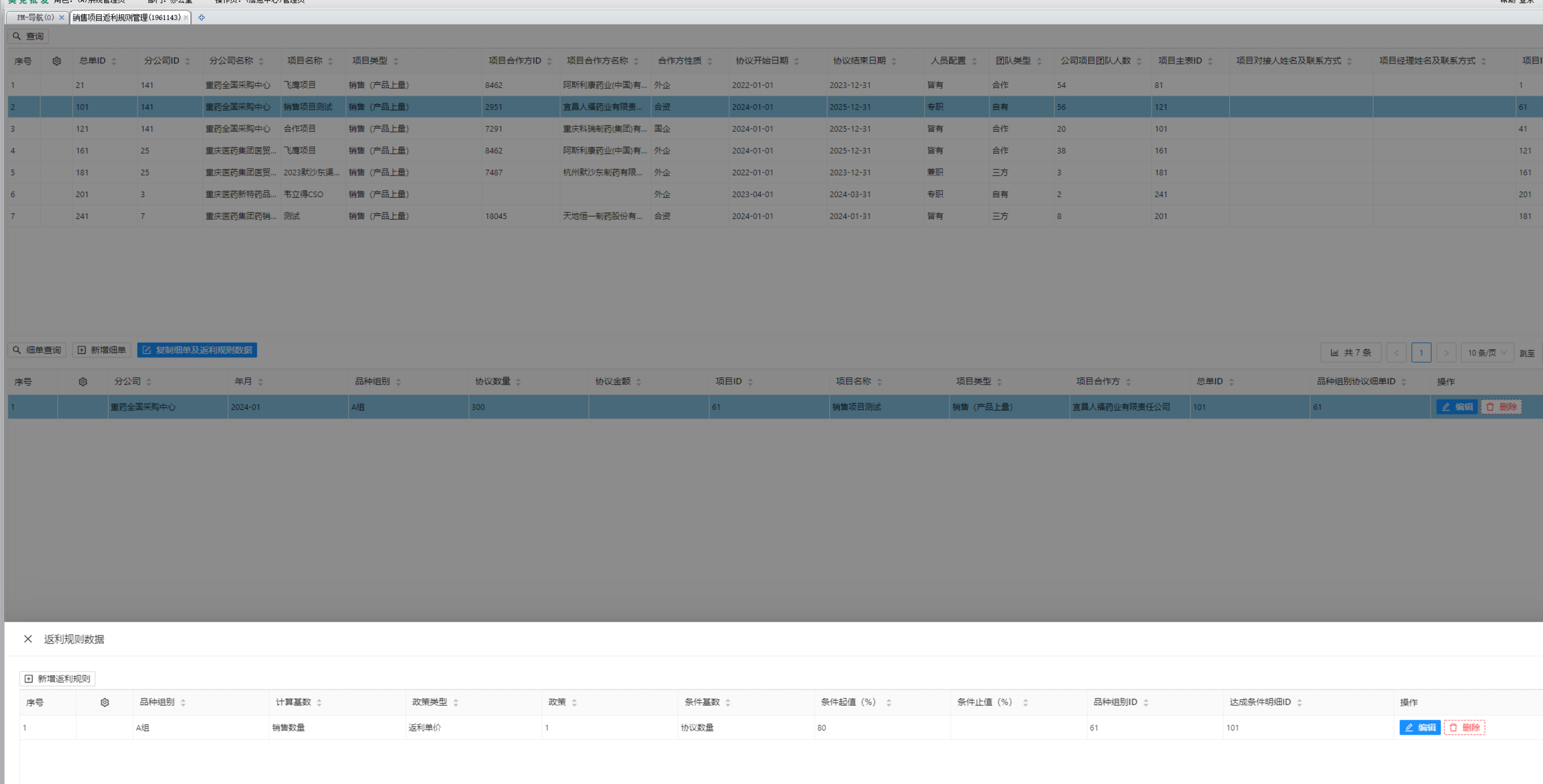Screen dimensions: 1543x784
Task: Switch to PM-导航(0) tab
Action: pos(35,17)
